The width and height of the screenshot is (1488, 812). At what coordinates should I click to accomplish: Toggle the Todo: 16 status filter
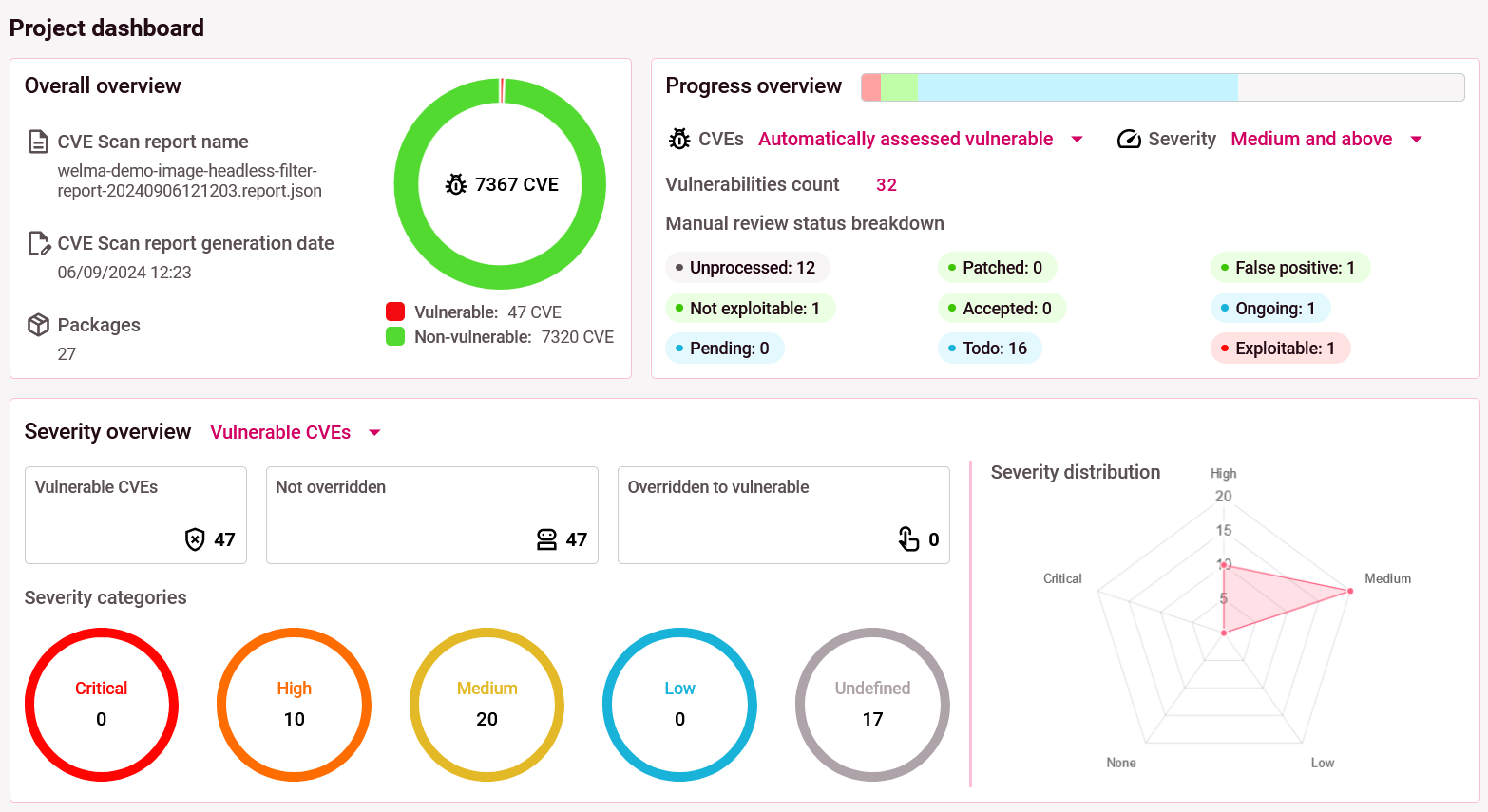(x=989, y=348)
